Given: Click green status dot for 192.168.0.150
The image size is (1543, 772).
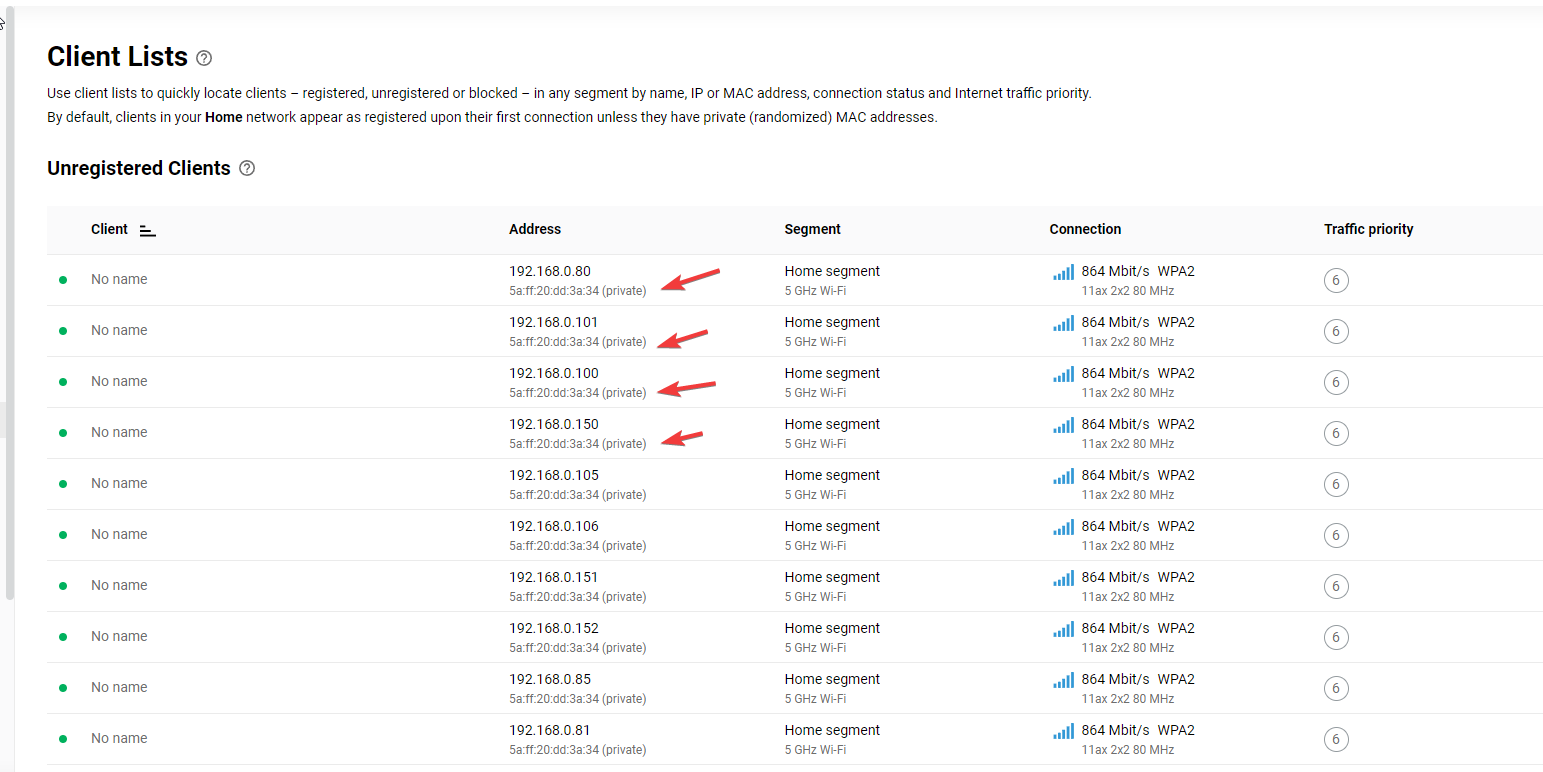Looking at the screenshot, I should point(63,433).
